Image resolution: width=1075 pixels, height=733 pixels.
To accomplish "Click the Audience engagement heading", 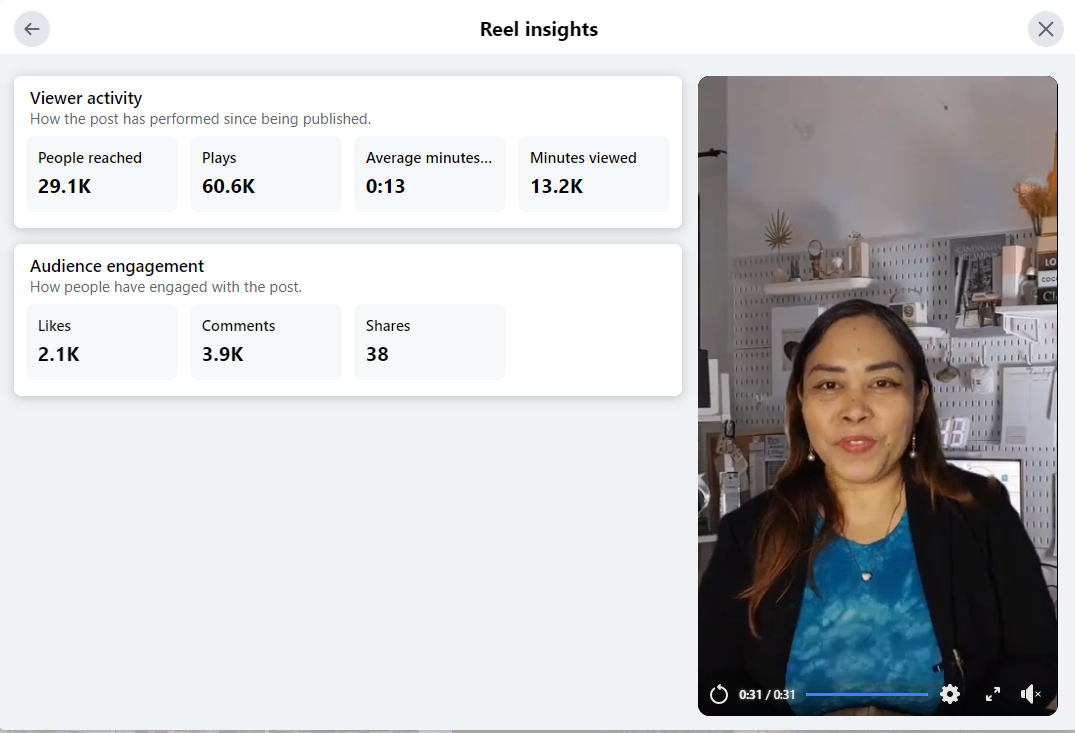I will click(x=117, y=266).
